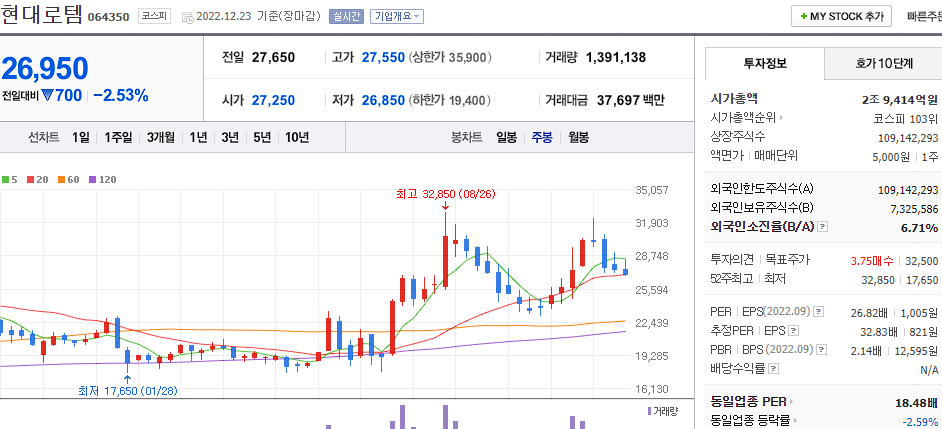Click the 하한가 19,400 text
The width and height of the screenshot is (942, 429).
451,100
